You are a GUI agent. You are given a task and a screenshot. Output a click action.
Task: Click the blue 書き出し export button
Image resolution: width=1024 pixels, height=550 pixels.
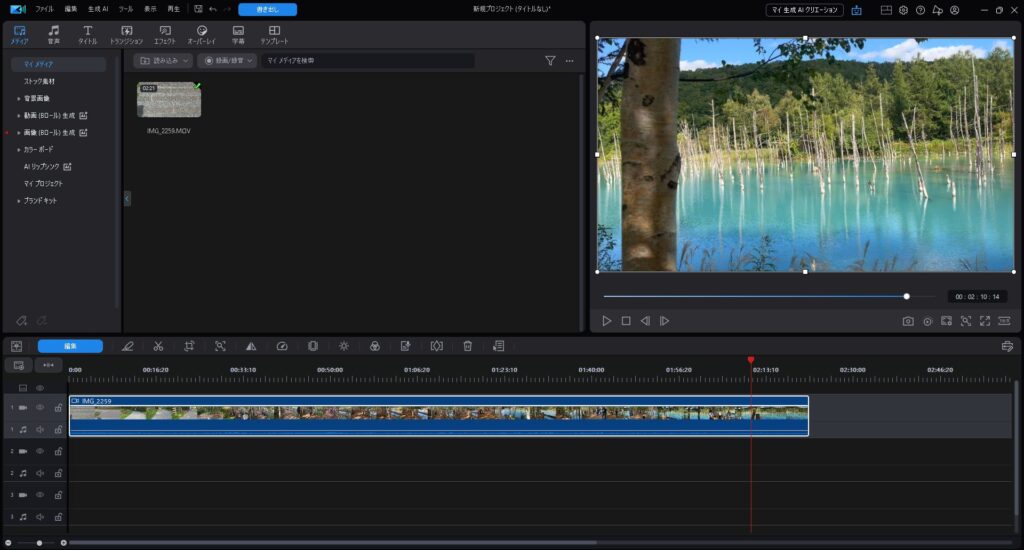coord(268,9)
